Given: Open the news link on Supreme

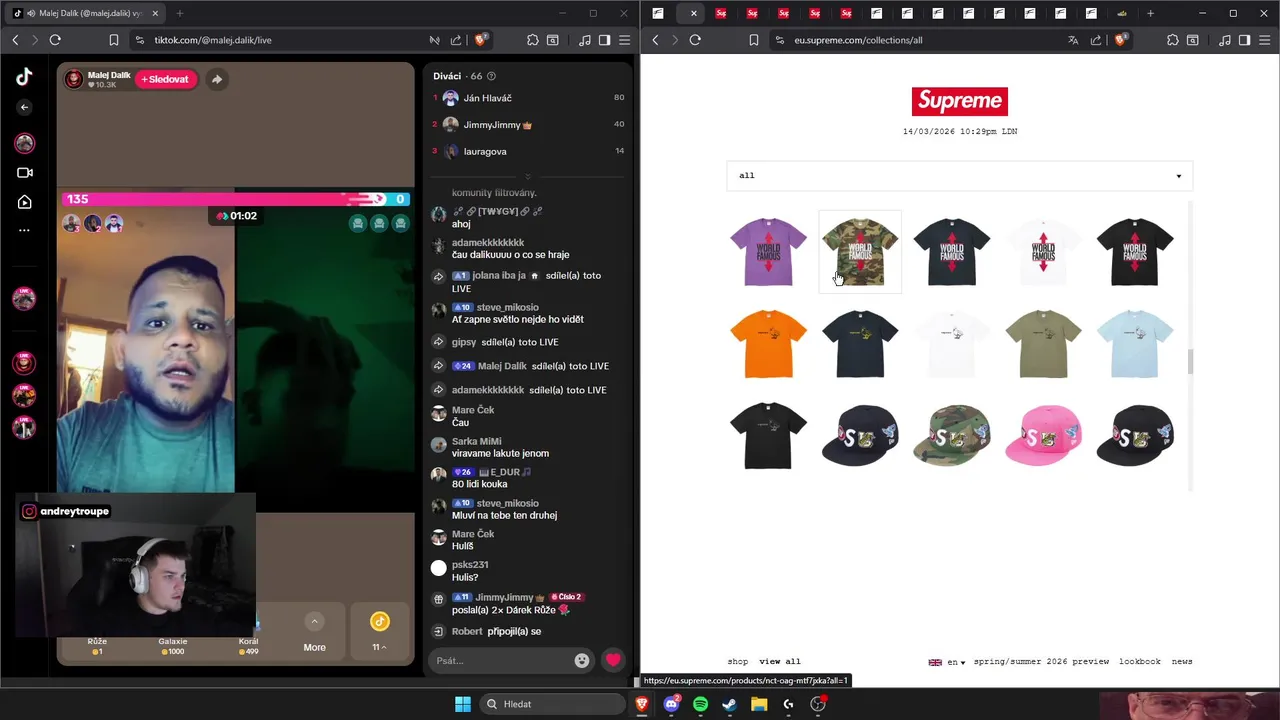Looking at the screenshot, I should click(1182, 661).
